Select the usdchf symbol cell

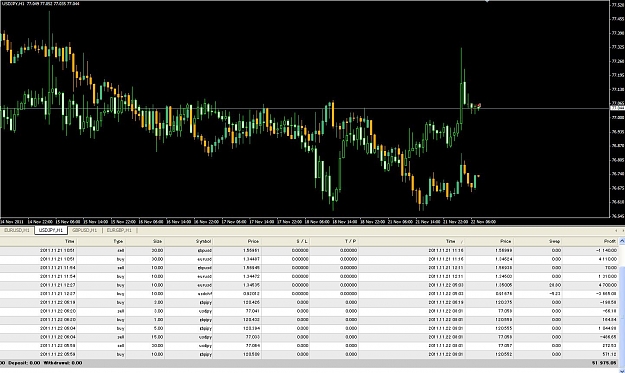205,294
